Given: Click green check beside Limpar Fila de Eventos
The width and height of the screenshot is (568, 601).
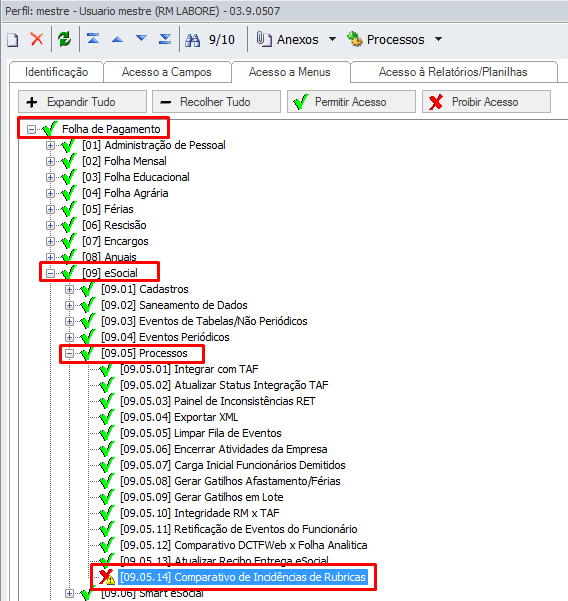Looking at the screenshot, I should tap(107, 433).
